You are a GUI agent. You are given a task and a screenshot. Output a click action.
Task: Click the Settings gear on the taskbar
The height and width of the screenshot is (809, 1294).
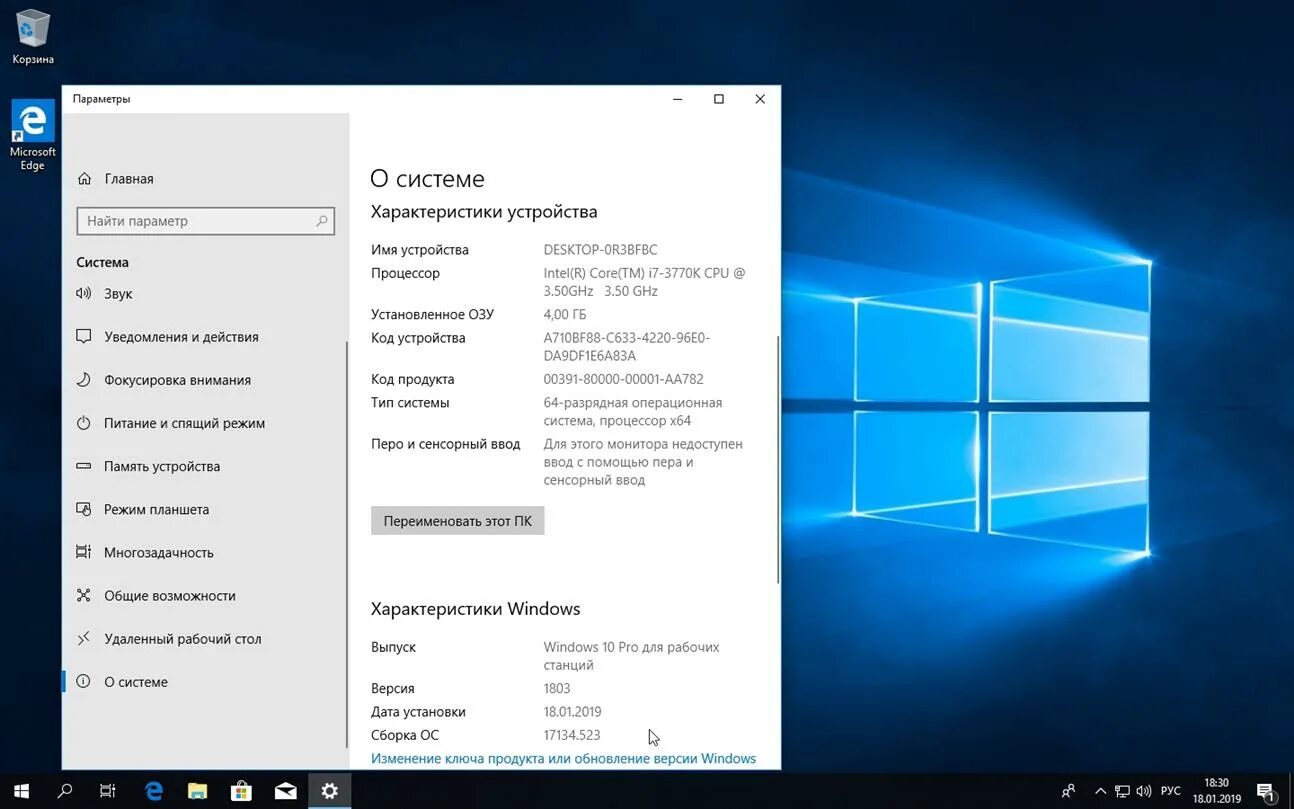[329, 791]
